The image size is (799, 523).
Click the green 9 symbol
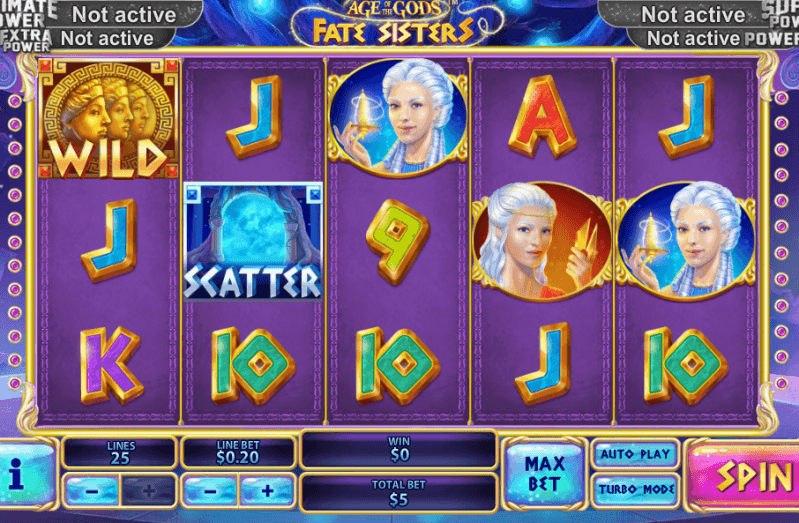pyautogui.click(x=397, y=241)
